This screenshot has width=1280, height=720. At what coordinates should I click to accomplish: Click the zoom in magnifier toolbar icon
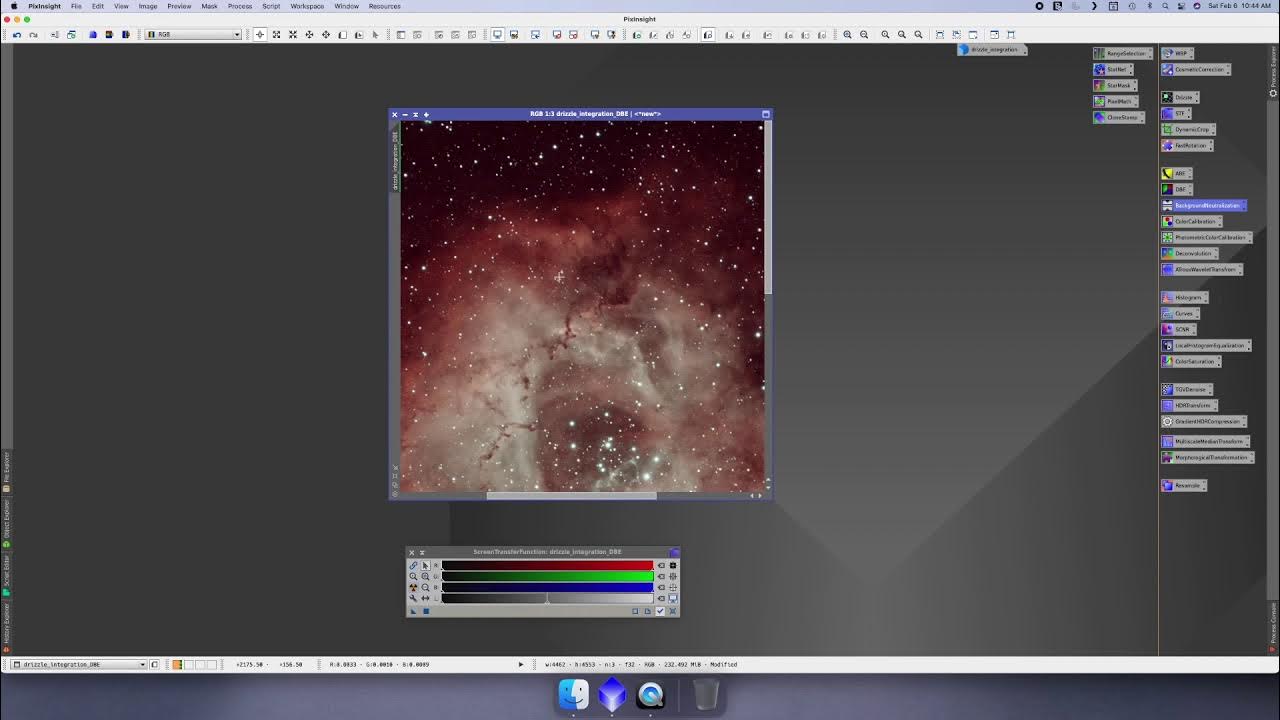coord(847,34)
